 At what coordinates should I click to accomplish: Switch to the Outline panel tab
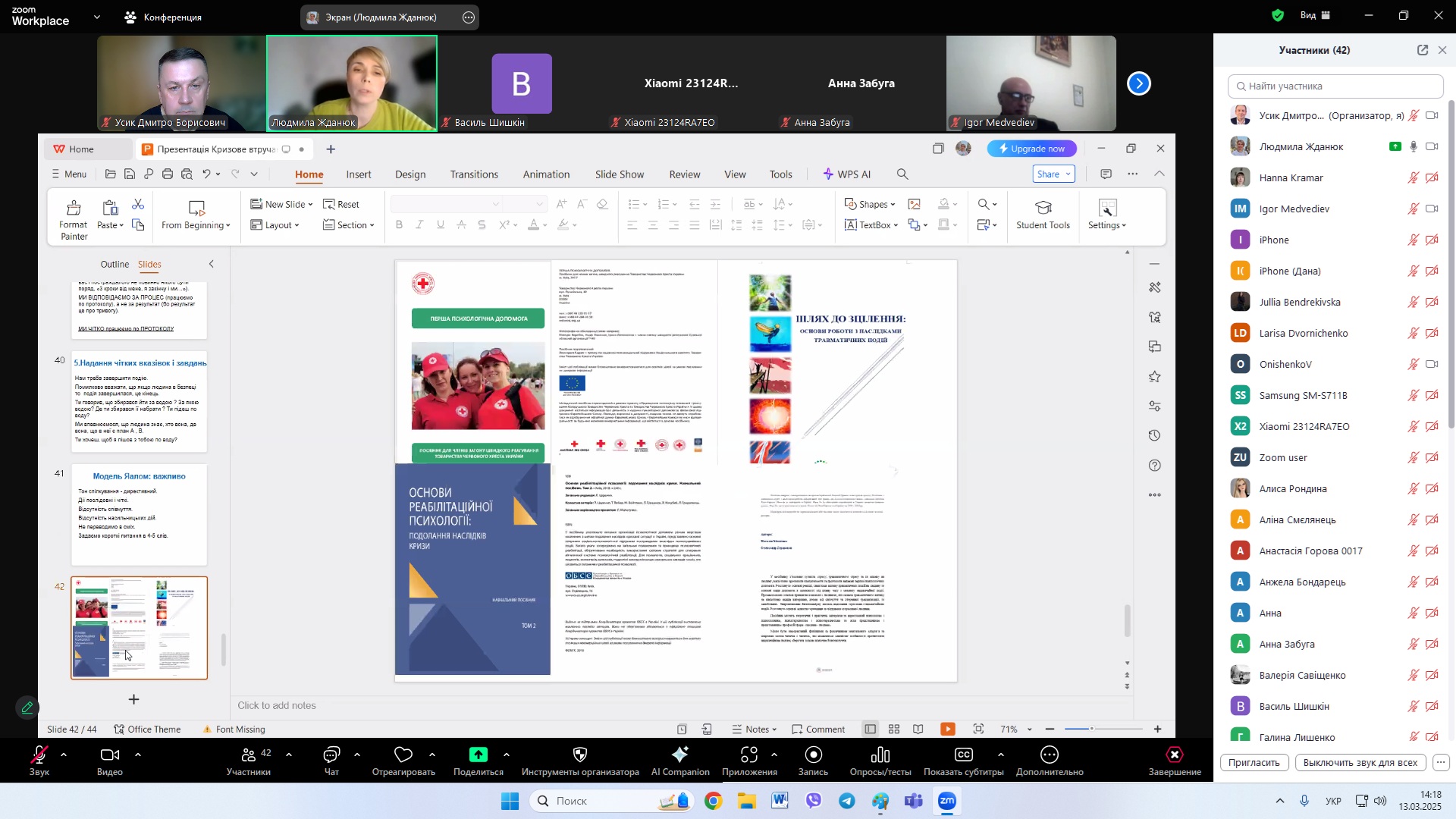coord(115,265)
